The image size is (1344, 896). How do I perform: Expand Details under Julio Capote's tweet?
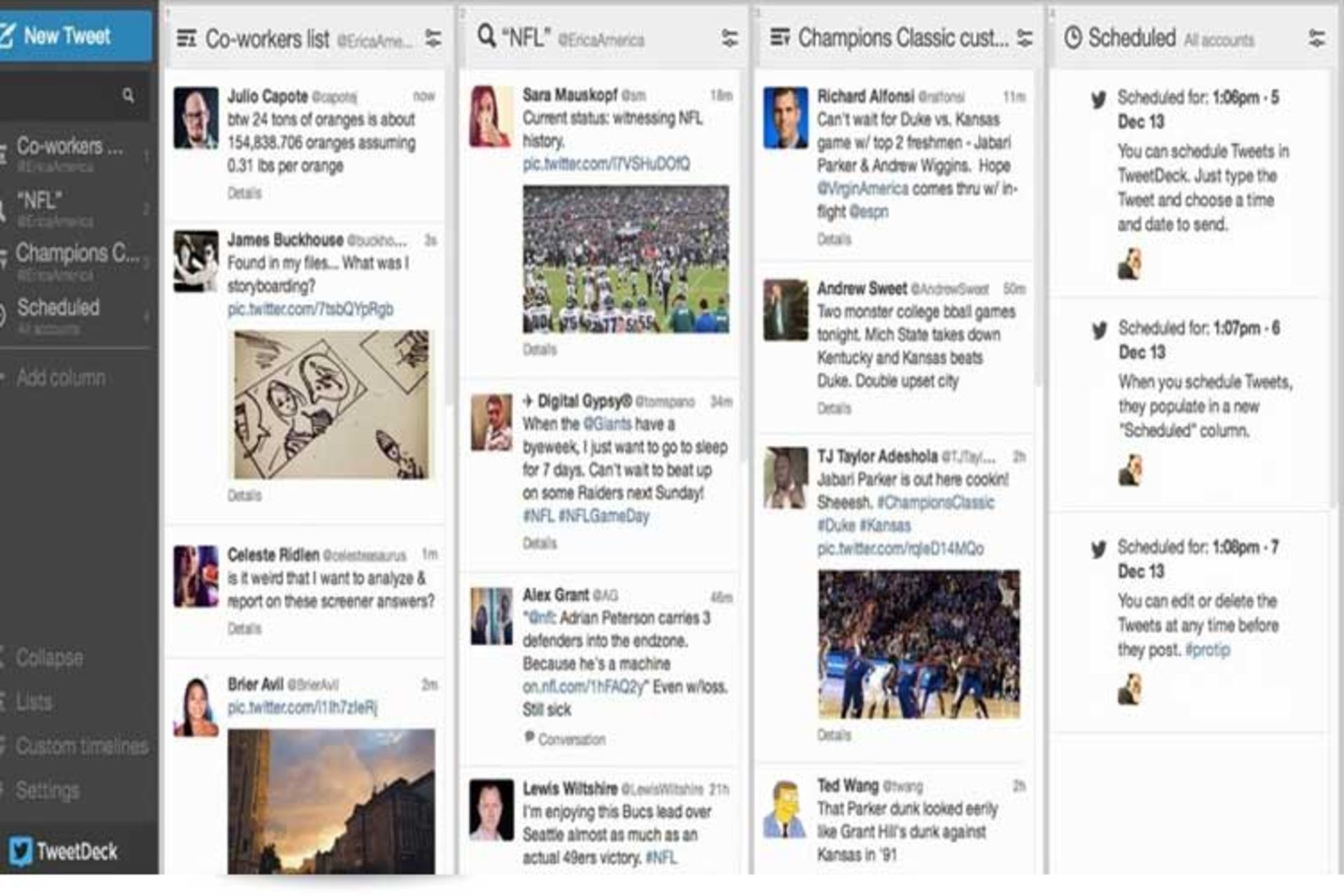point(244,193)
